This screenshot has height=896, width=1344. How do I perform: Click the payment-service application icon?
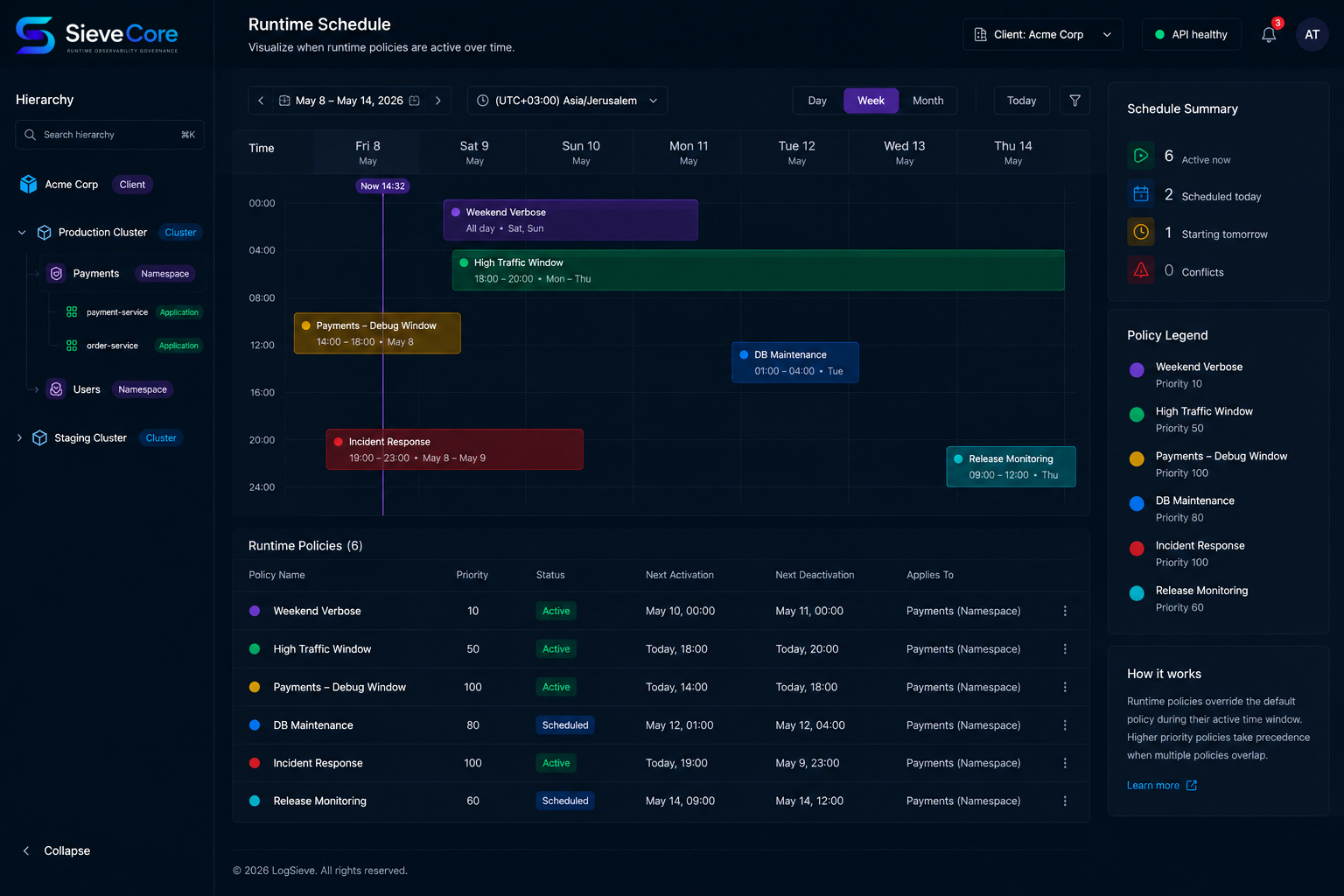click(x=72, y=312)
